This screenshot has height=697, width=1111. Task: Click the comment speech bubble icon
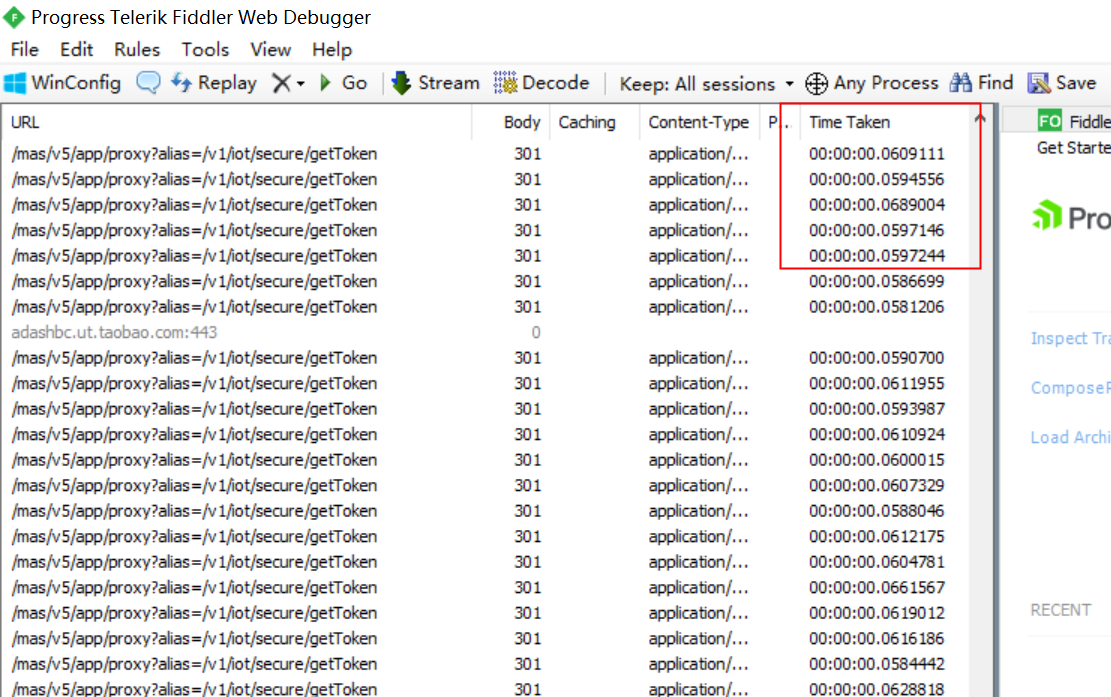click(148, 83)
